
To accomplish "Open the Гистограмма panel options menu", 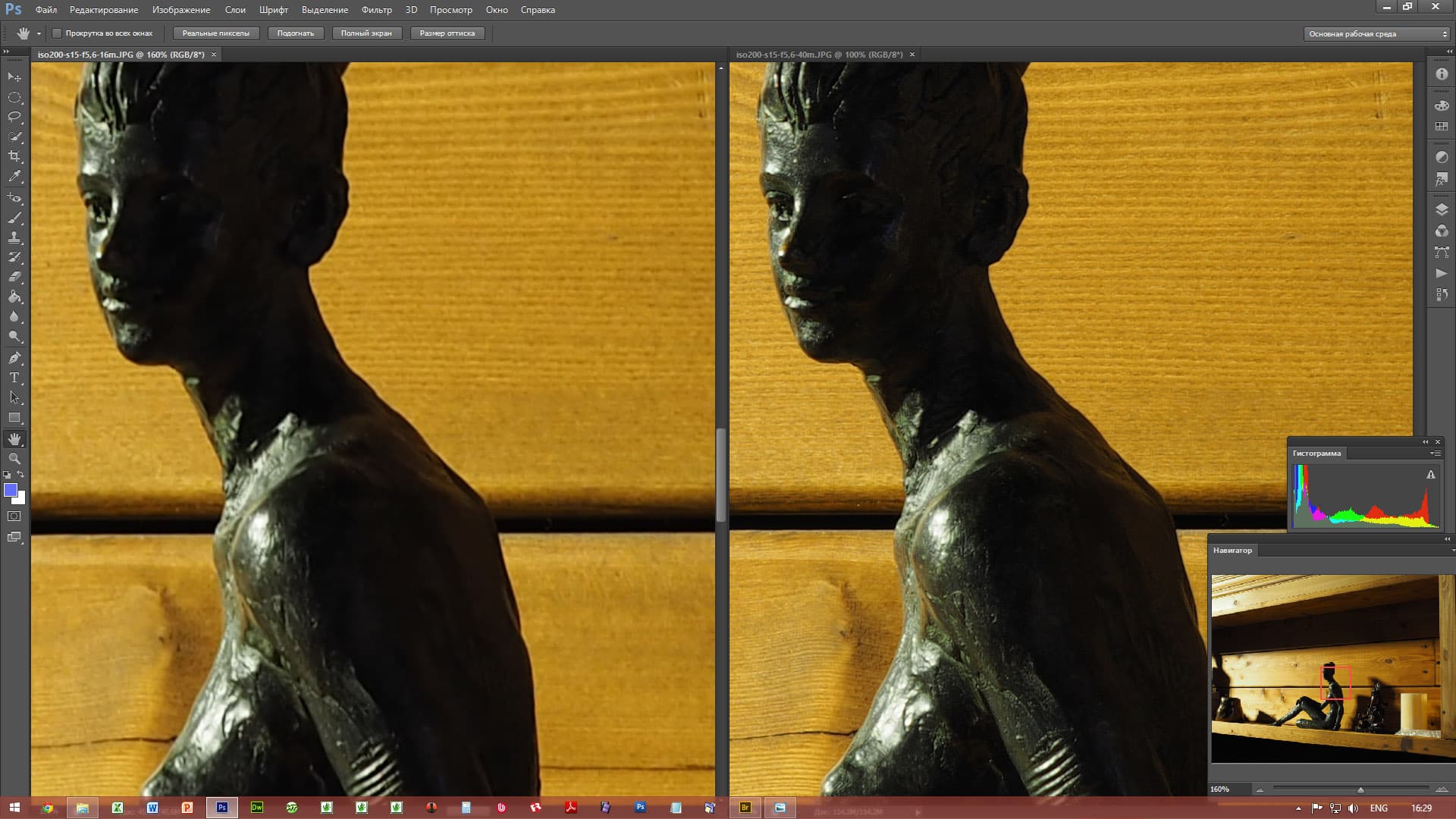I will coord(1436,453).
